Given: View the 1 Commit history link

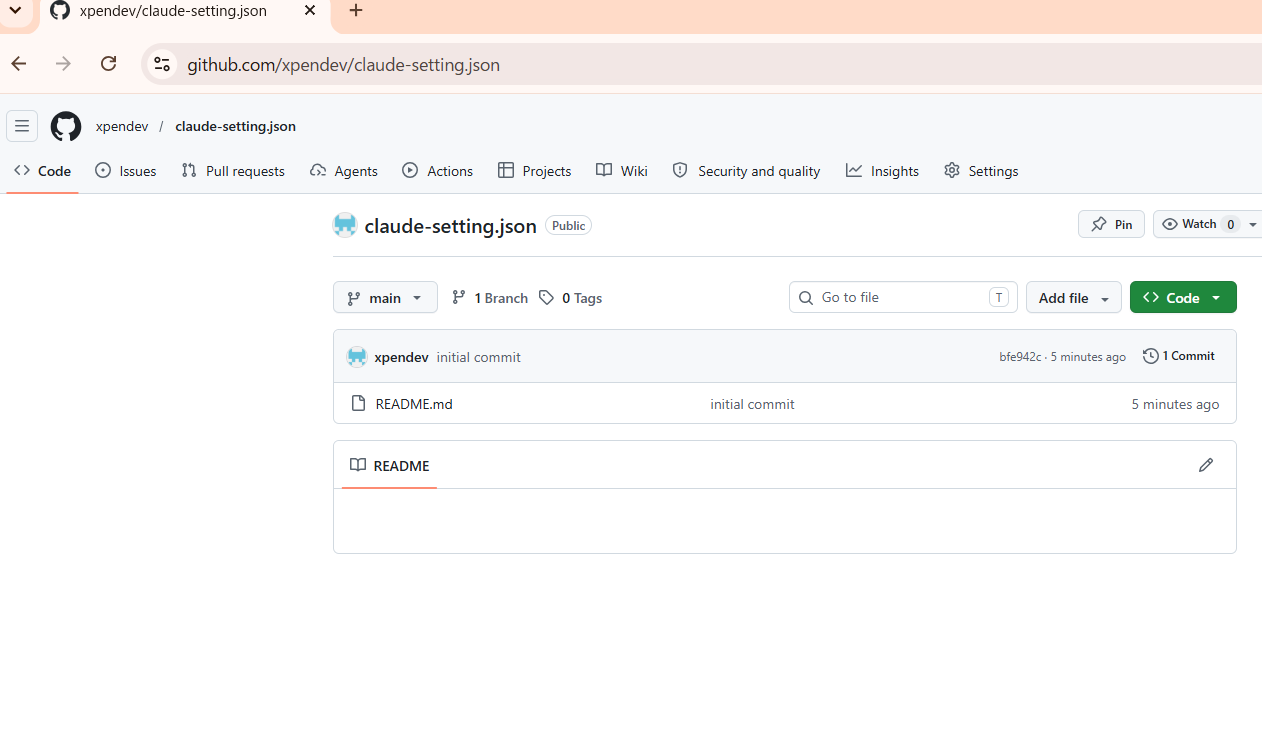Looking at the screenshot, I should pos(1179,356).
